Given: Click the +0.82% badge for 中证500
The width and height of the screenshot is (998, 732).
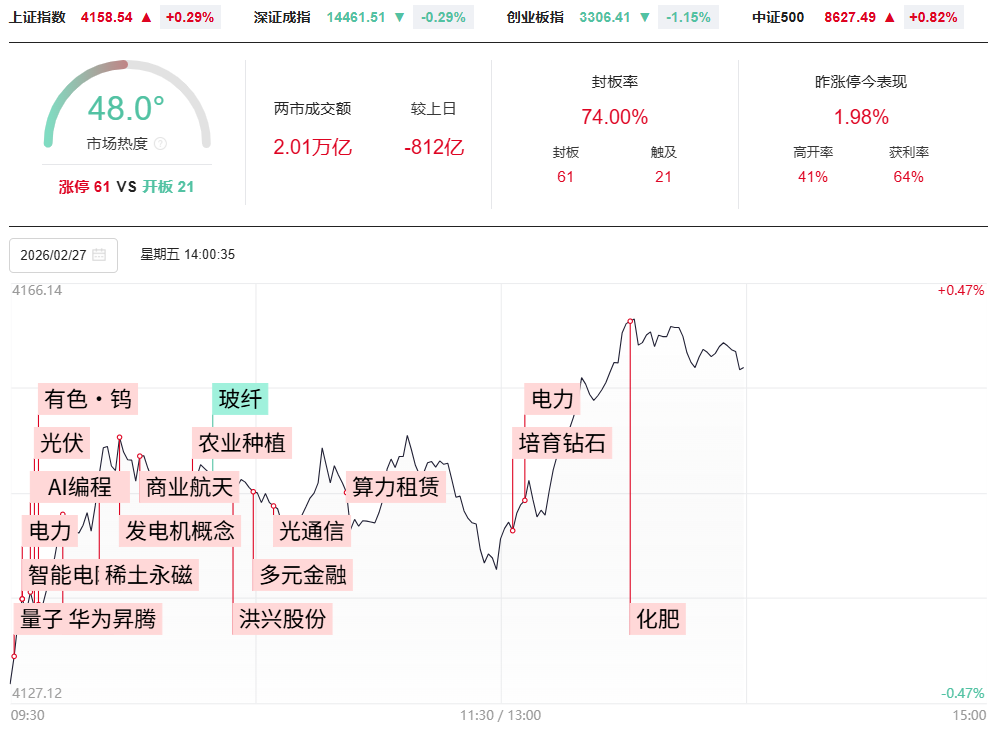Looking at the screenshot, I should coord(933,17).
